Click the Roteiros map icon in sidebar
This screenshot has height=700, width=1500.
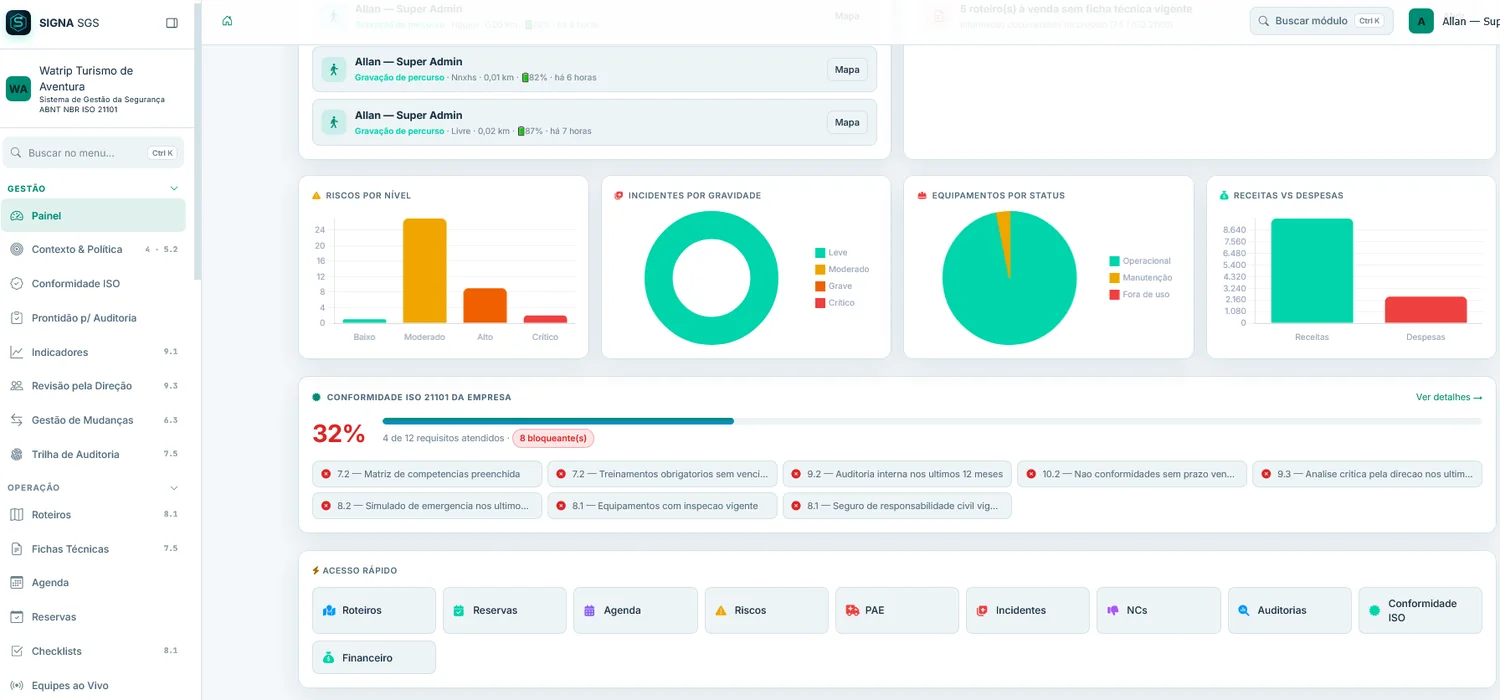17,515
